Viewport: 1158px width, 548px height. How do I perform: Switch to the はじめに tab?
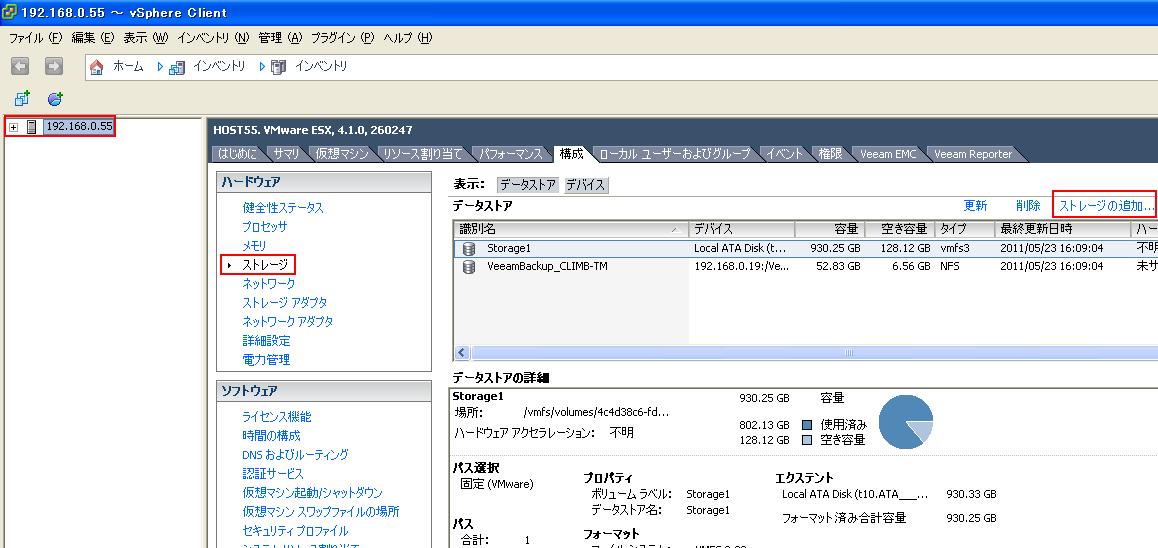[237, 154]
